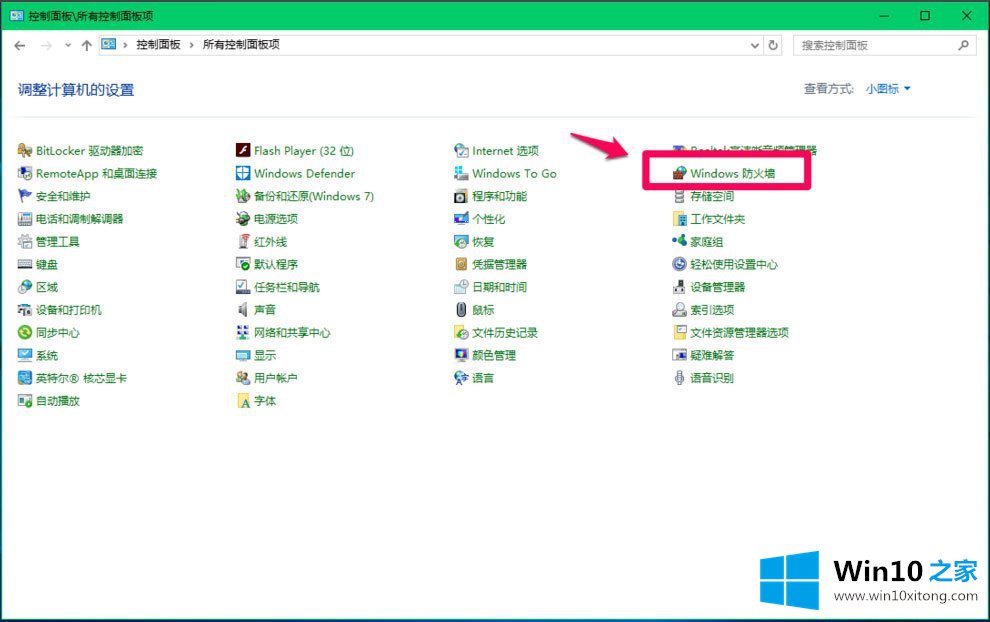Open 英特尔® 核芯显卡 icon

[x=25, y=378]
